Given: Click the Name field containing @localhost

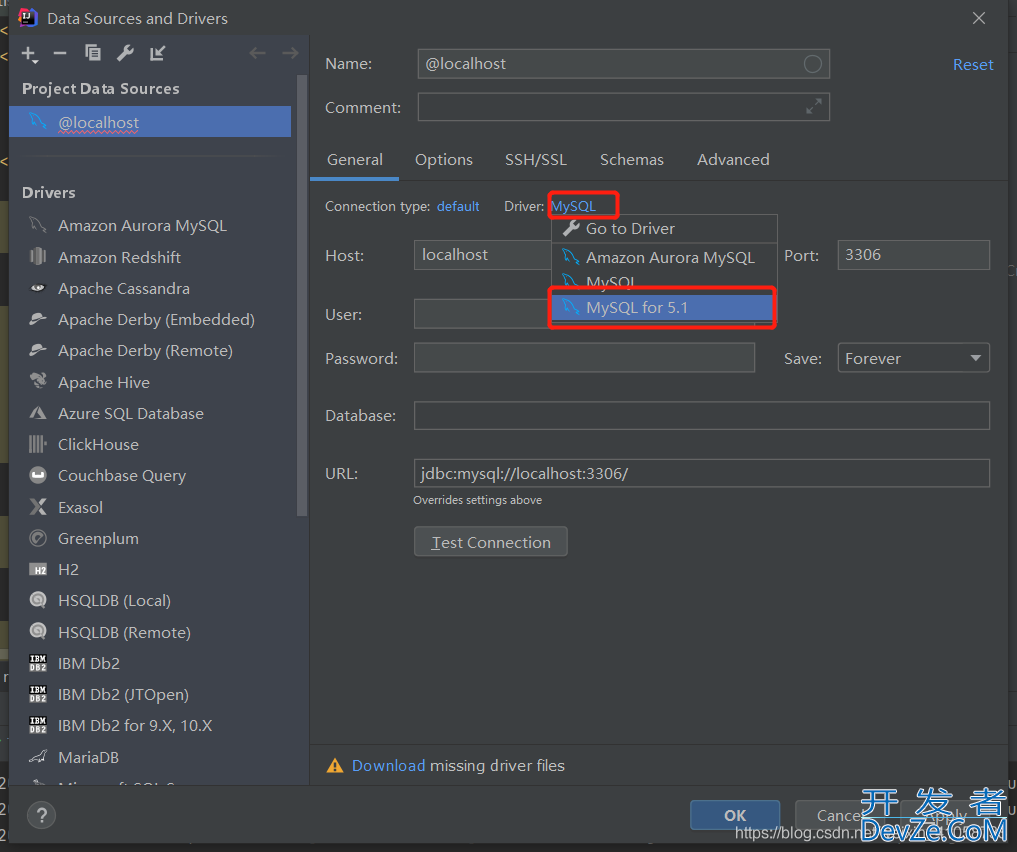Looking at the screenshot, I should pyautogui.click(x=624, y=64).
